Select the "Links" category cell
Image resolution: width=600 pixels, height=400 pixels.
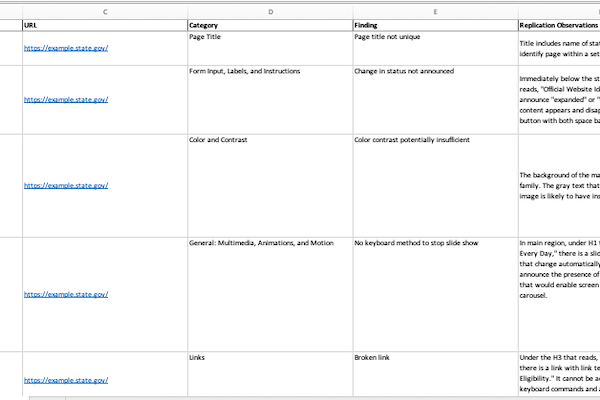click(270, 374)
